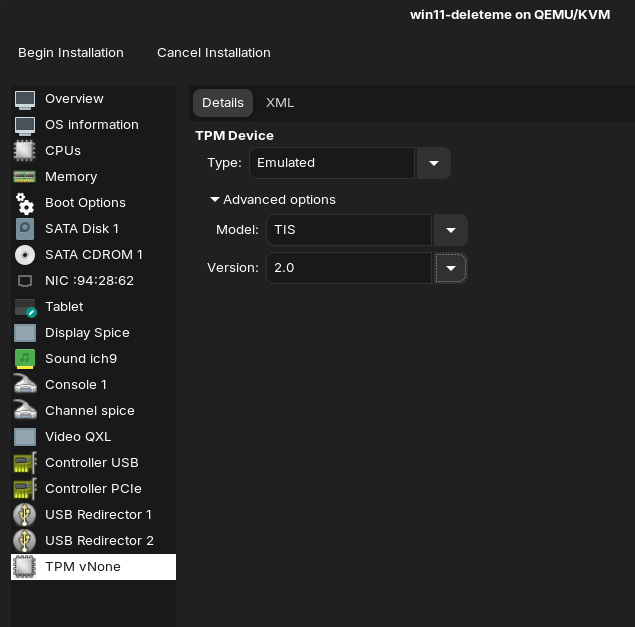This screenshot has height=627, width=635.
Task: Select Video QXL entry
Action: point(94,437)
